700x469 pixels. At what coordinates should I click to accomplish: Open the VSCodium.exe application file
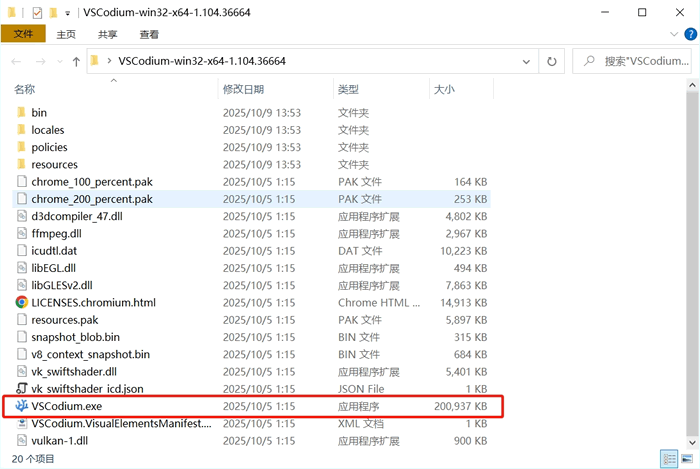pyautogui.click(x=66, y=406)
